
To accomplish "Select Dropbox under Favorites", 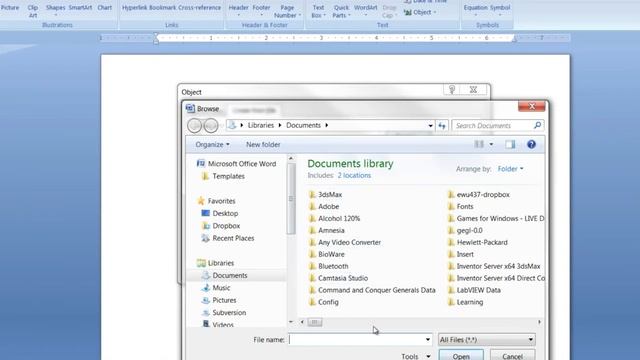I will (221, 226).
